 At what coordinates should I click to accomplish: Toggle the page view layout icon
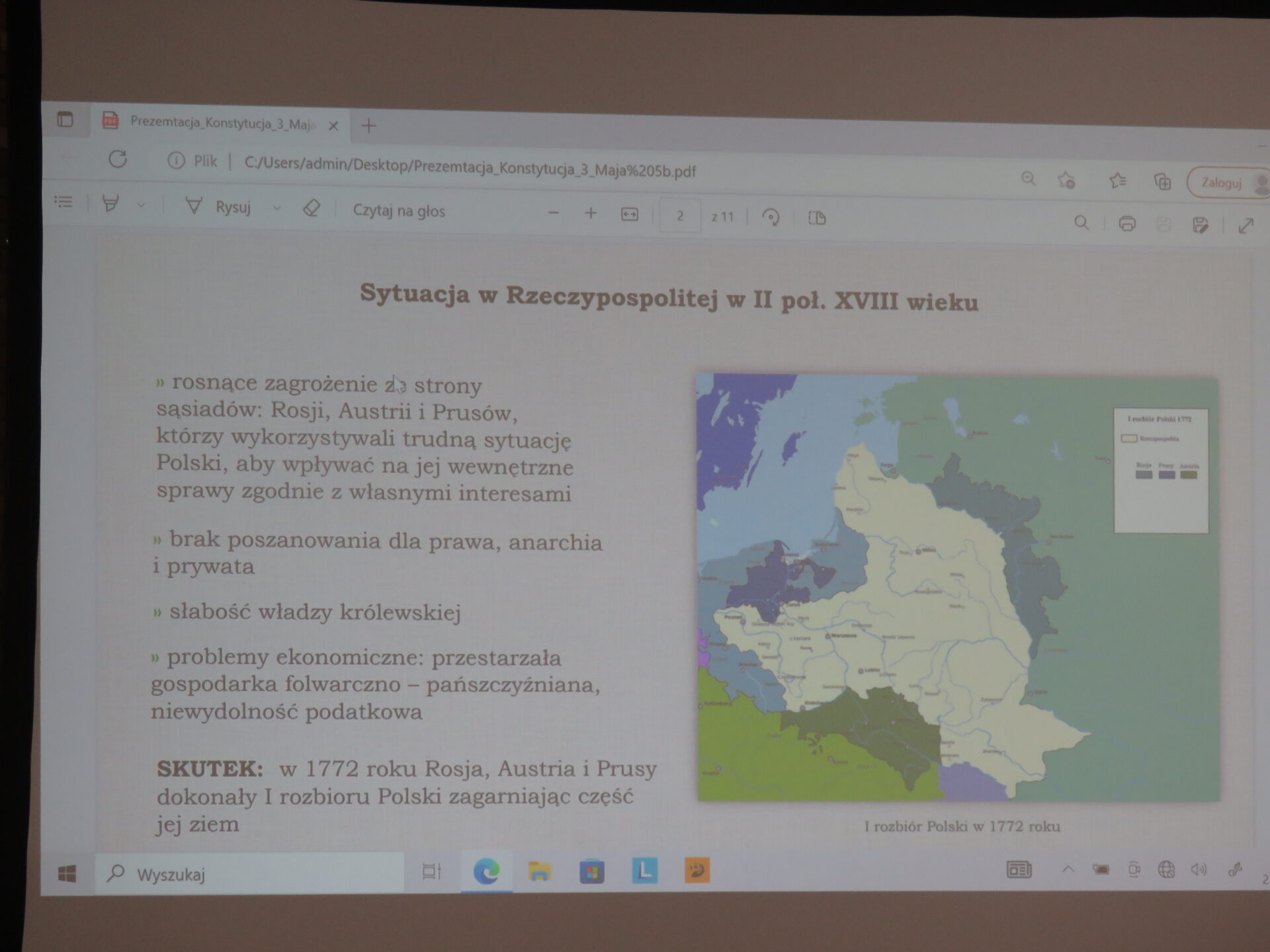[x=817, y=218]
